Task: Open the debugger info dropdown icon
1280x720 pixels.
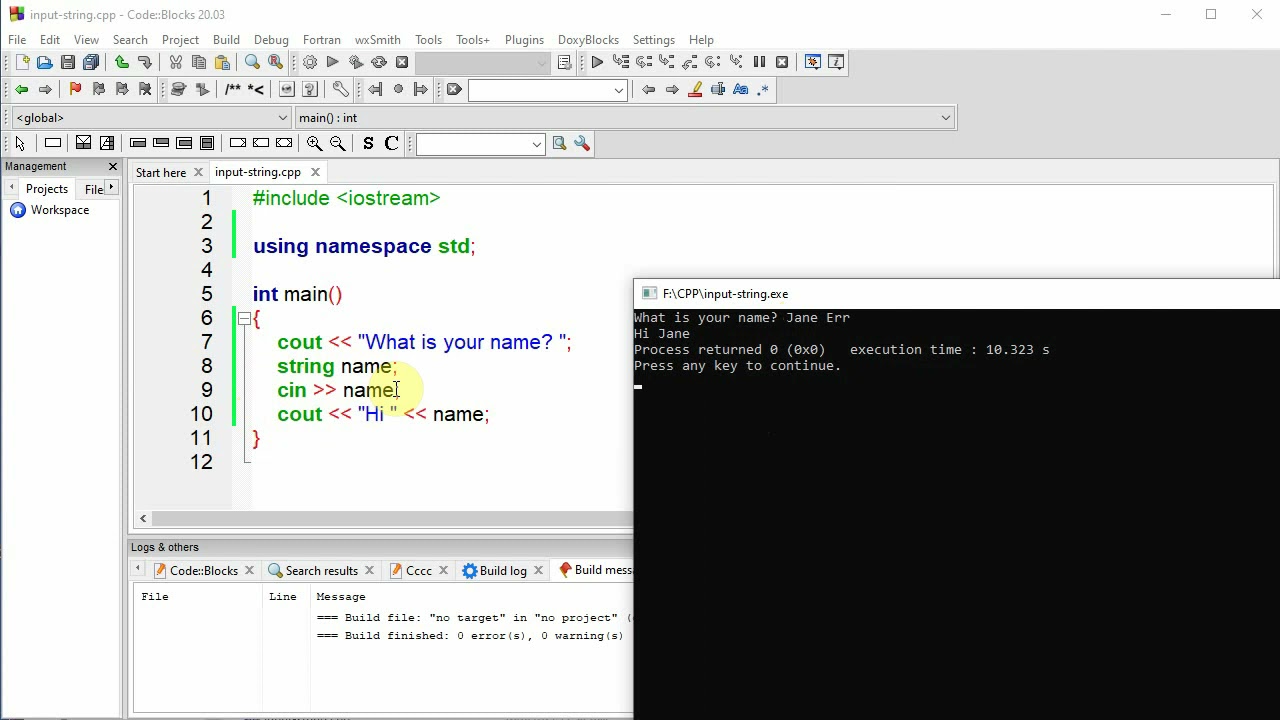Action: coord(836,62)
